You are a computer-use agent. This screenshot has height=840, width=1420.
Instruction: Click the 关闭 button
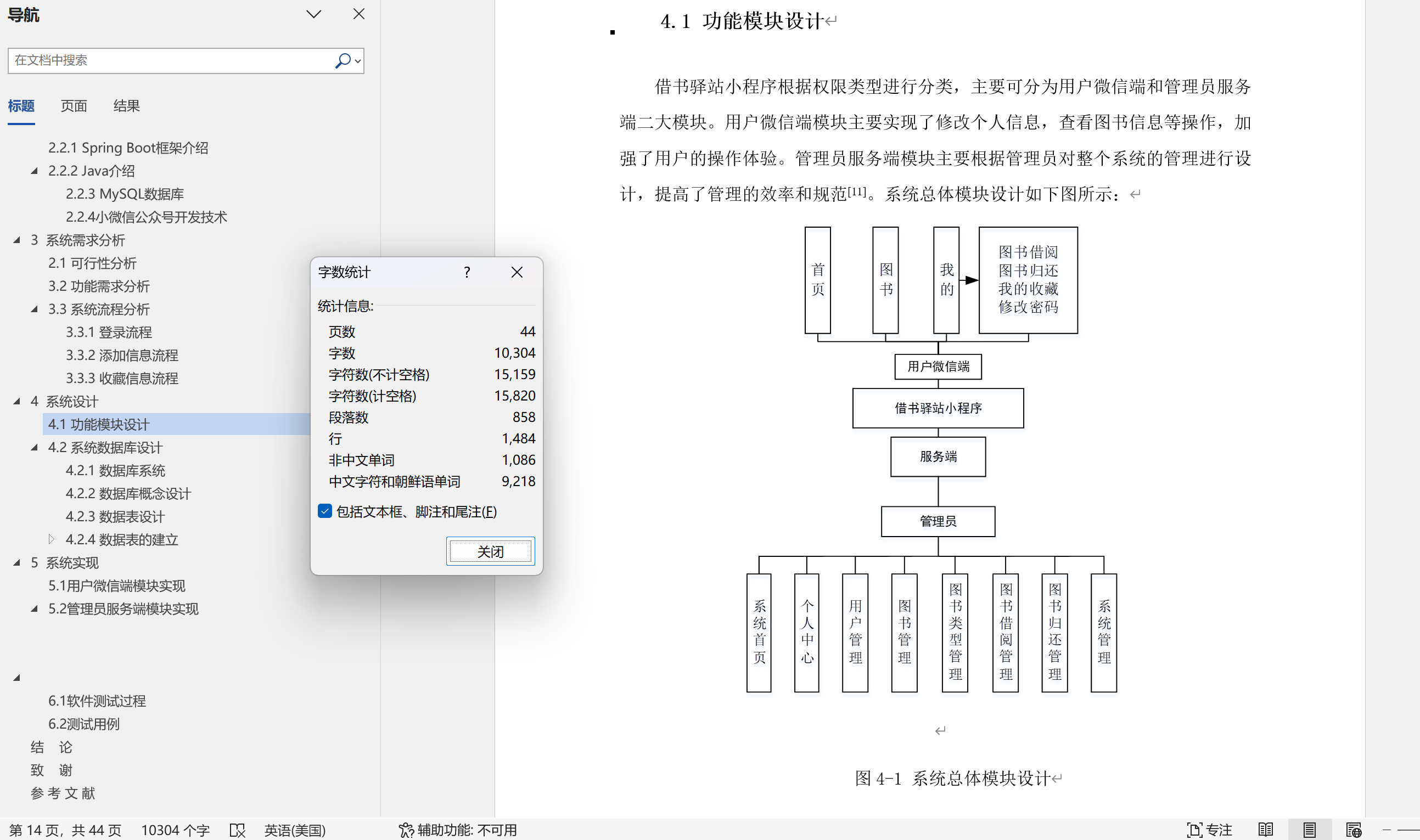(x=490, y=551)
